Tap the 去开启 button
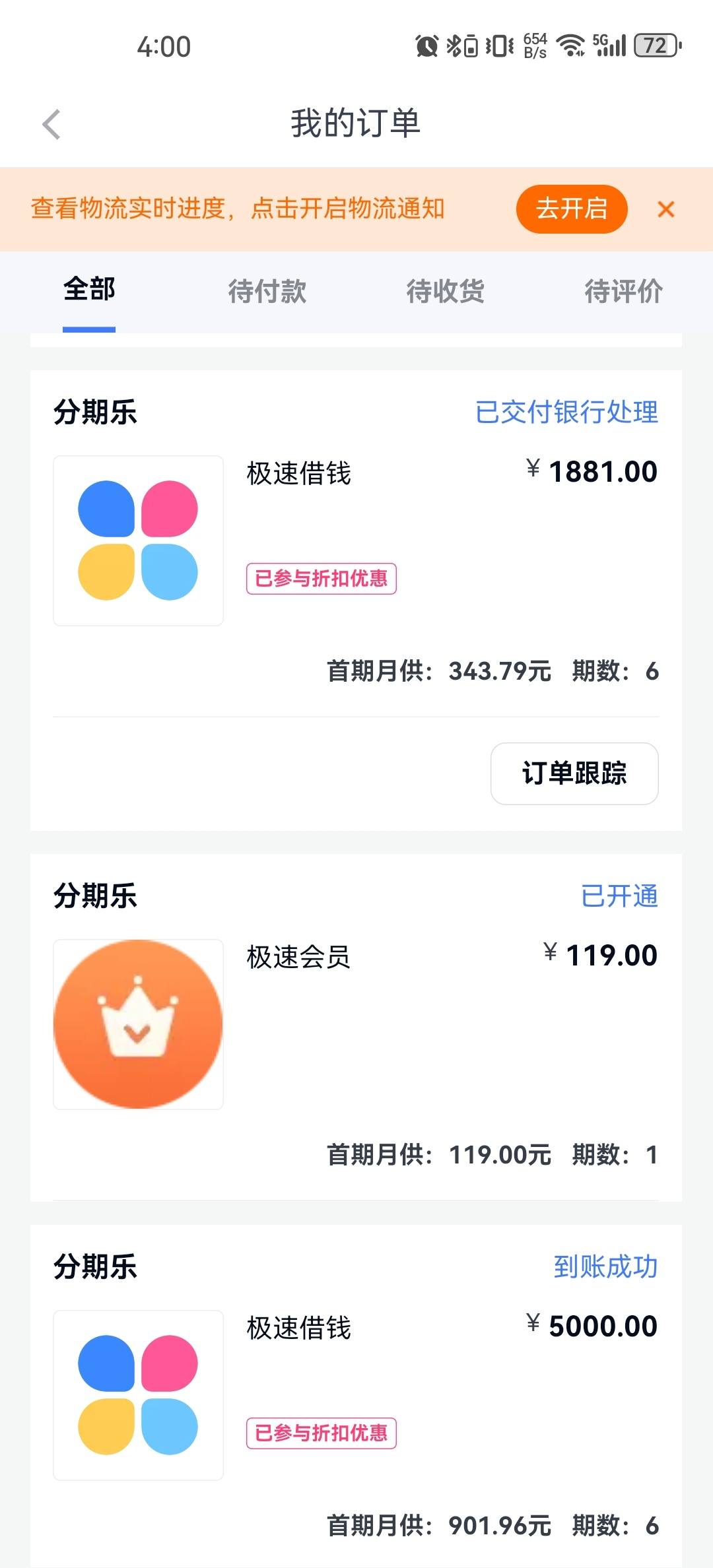This screenshot has height=1568, width=713. coord(572,209)
